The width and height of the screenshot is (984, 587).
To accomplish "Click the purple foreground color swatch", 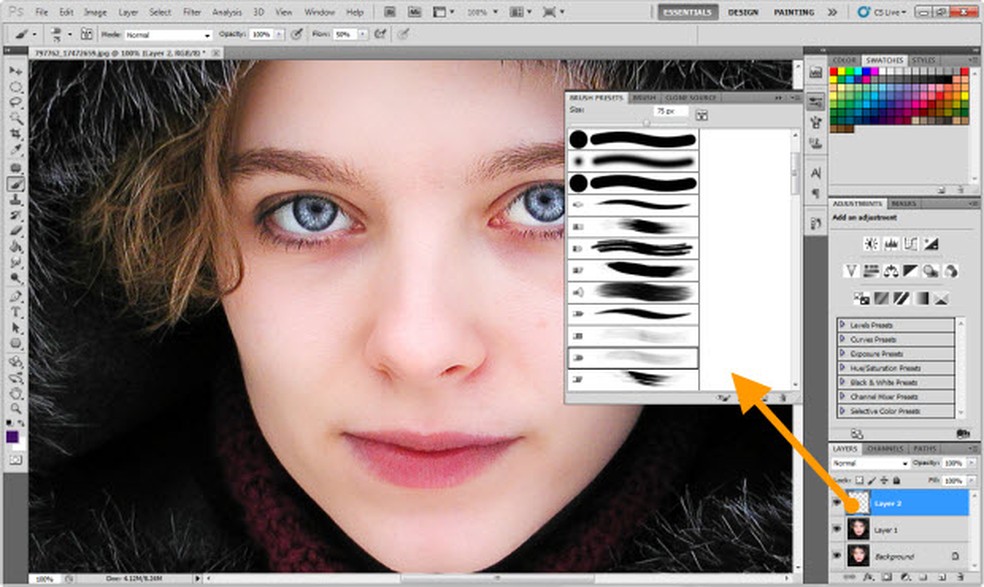I will [x=12, y=438].
